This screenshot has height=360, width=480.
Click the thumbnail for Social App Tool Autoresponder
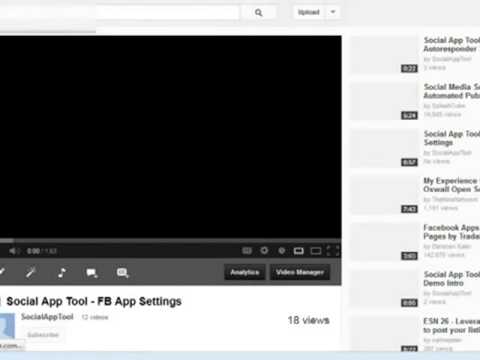(384, 55)
